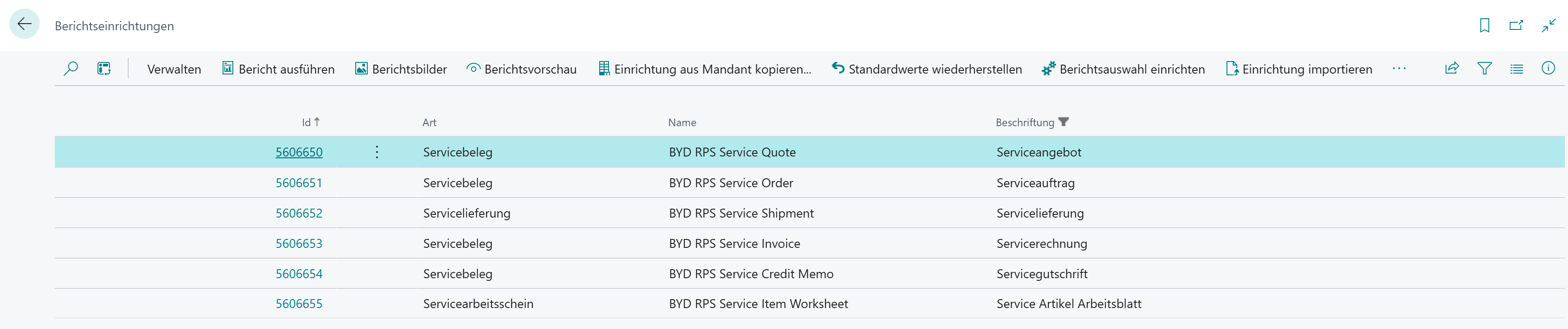
Task: Click the share icon
Action: coord(1452,69)
